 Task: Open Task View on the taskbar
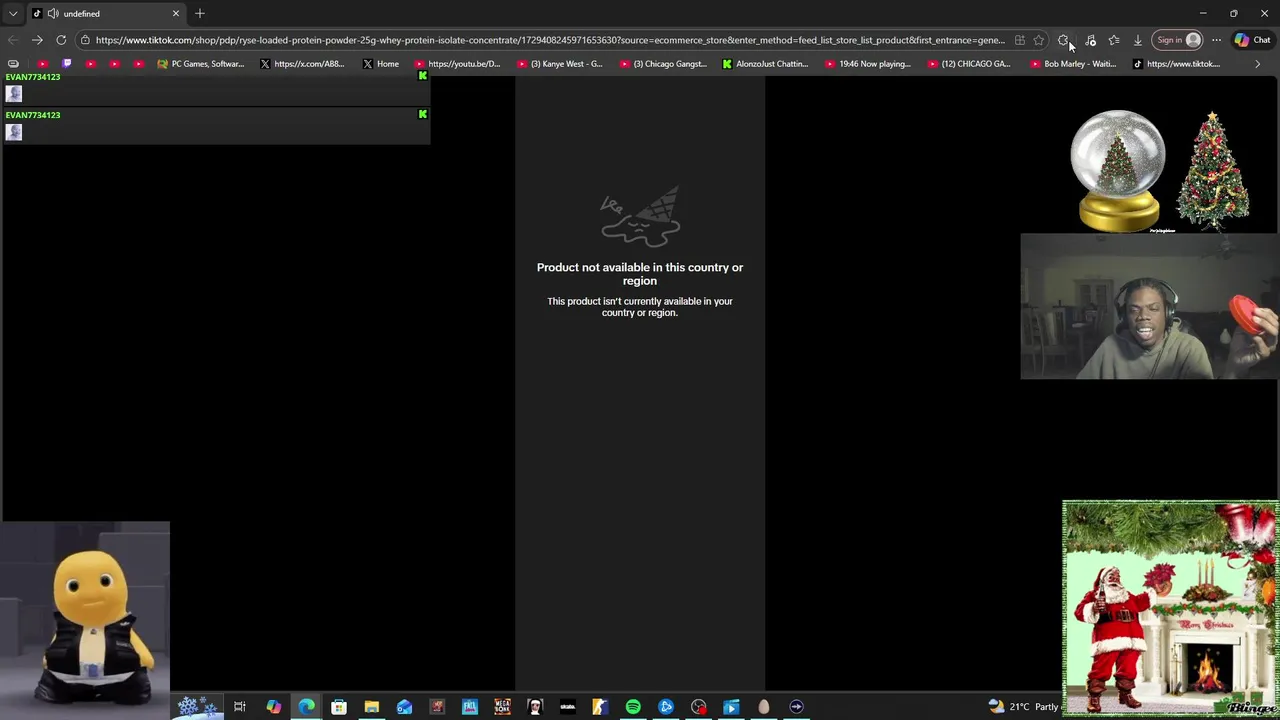click(x=240, y=707)
